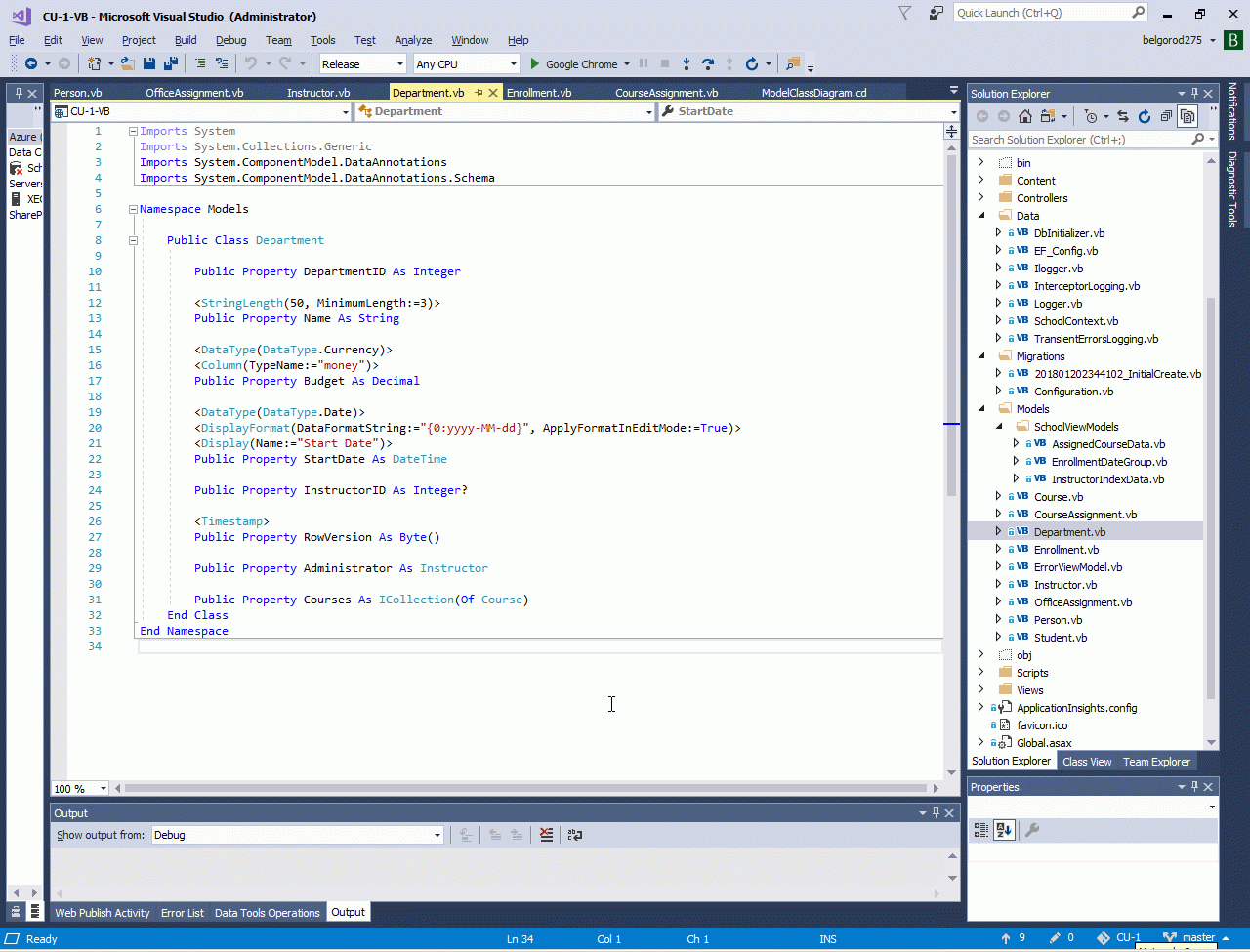The height and width of the screenshot is (952, 1250).
Task: Close the Department.vb tab
Action: click(494, 93)
